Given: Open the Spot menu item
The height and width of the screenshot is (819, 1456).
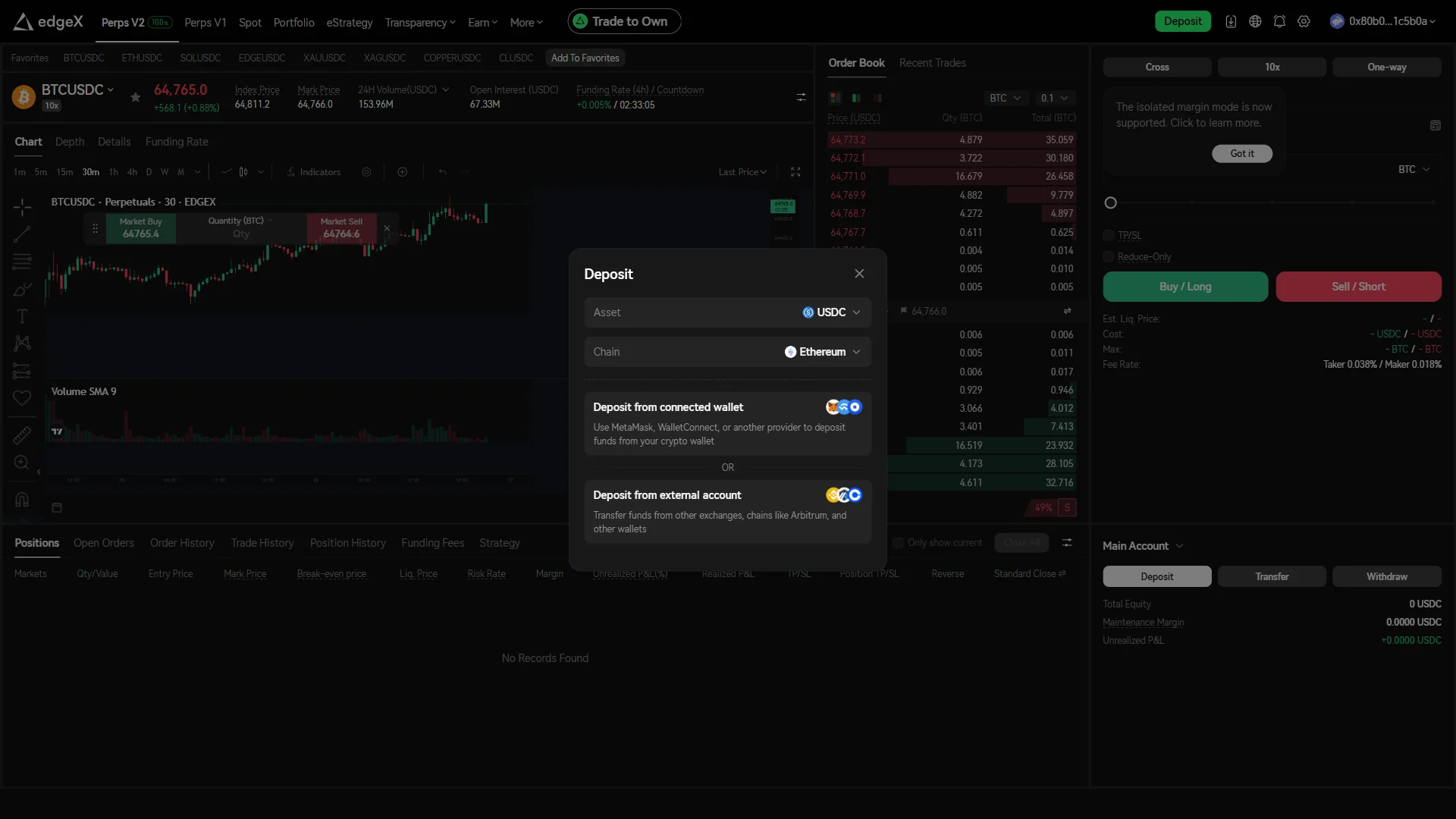Looking at the screenshot, I should pos(249,23).
